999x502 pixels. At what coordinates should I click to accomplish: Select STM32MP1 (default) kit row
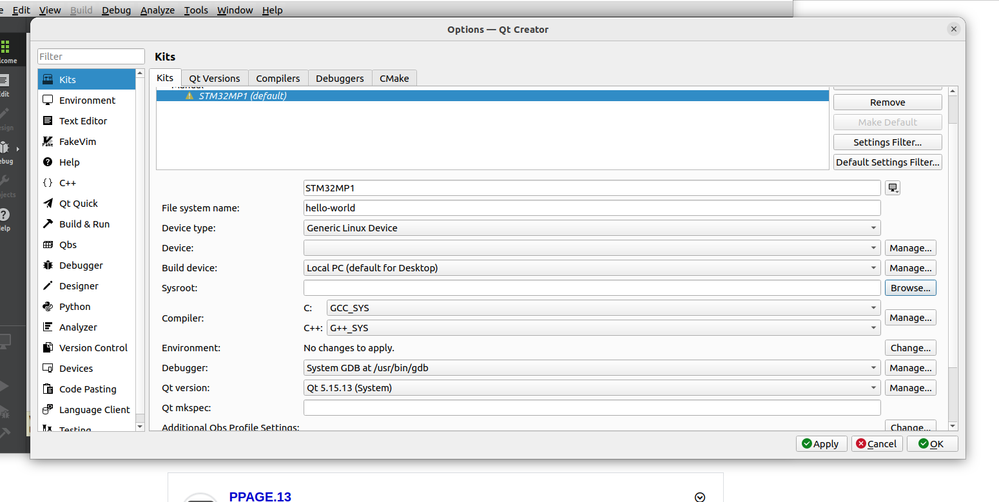492,96
